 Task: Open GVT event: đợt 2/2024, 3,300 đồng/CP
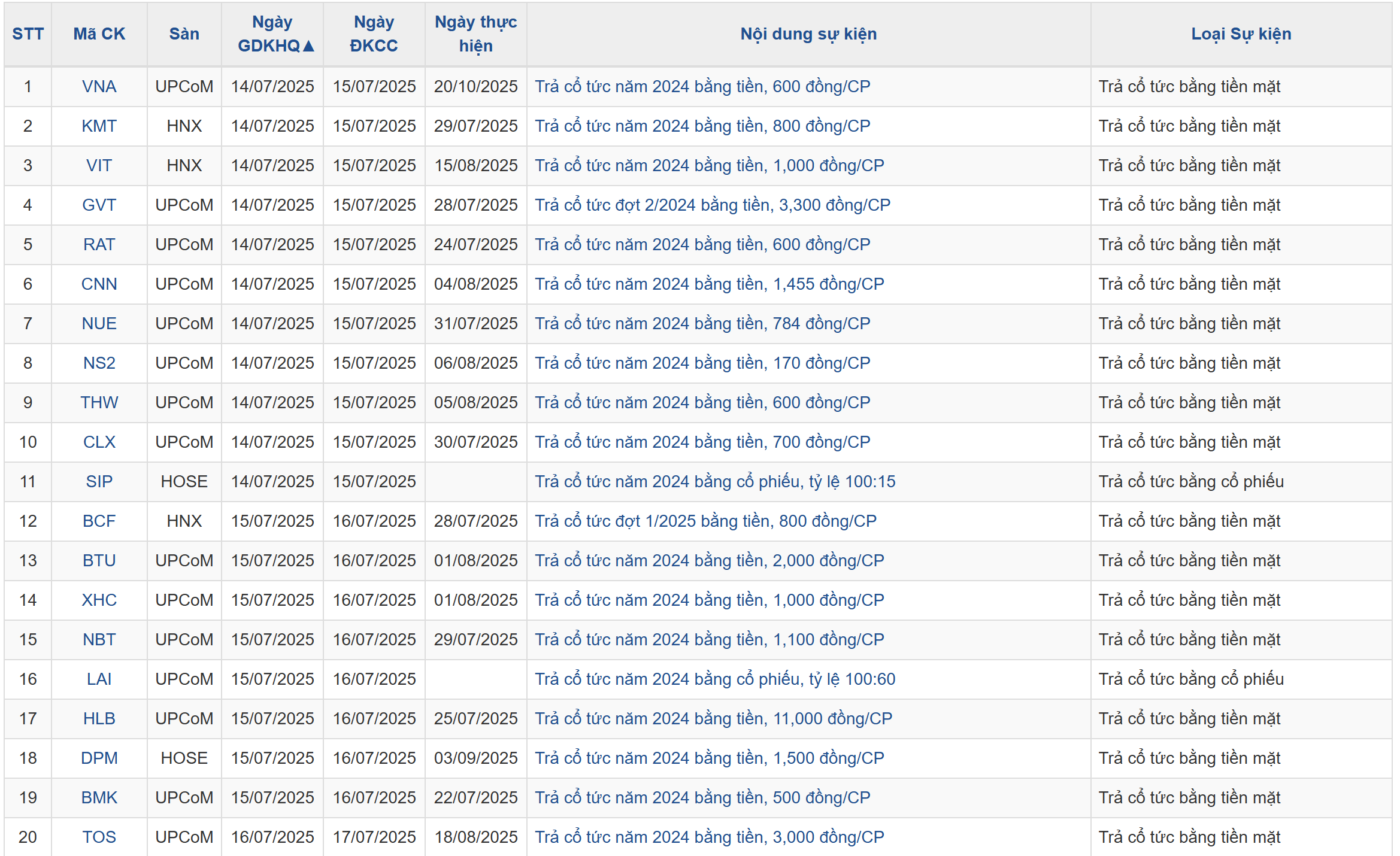(x=713, y=205)
